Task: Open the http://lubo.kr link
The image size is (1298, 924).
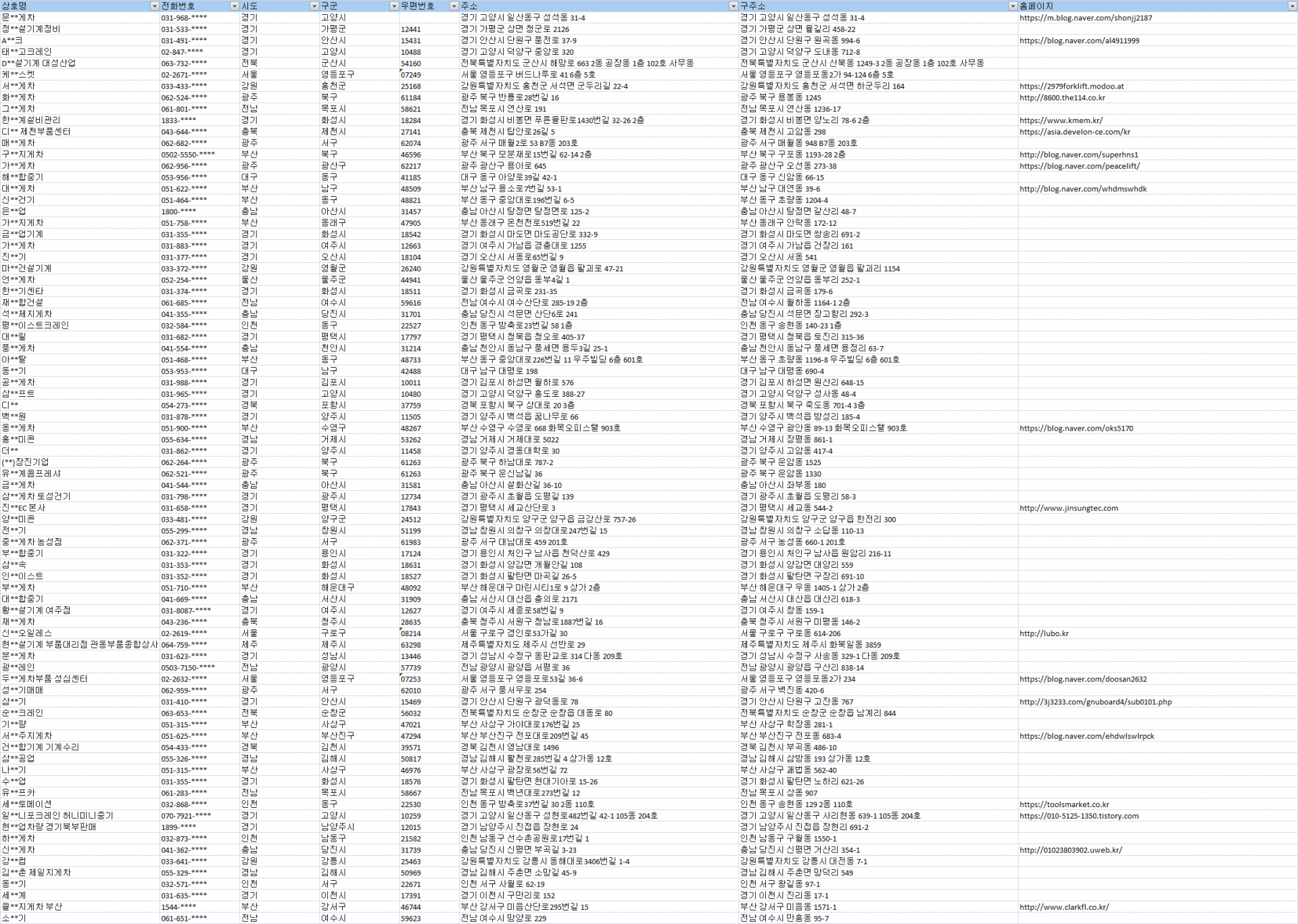Action: [1044, 633]
